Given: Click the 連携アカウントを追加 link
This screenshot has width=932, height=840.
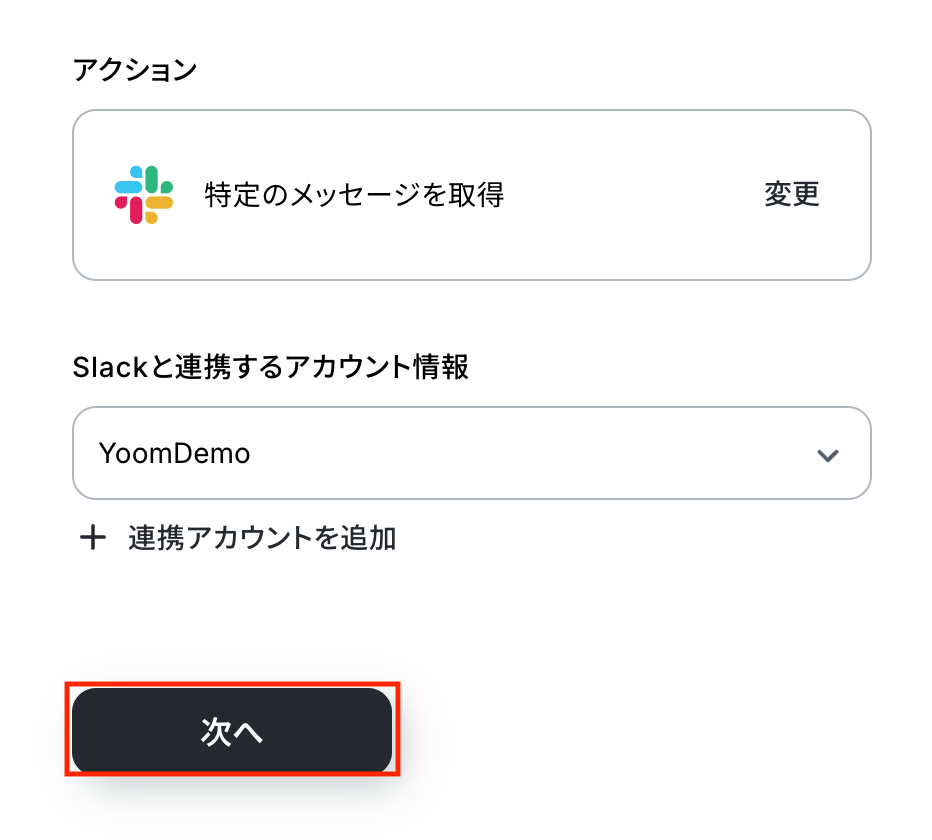Looking at the screenshot, I should coord(262,539).
